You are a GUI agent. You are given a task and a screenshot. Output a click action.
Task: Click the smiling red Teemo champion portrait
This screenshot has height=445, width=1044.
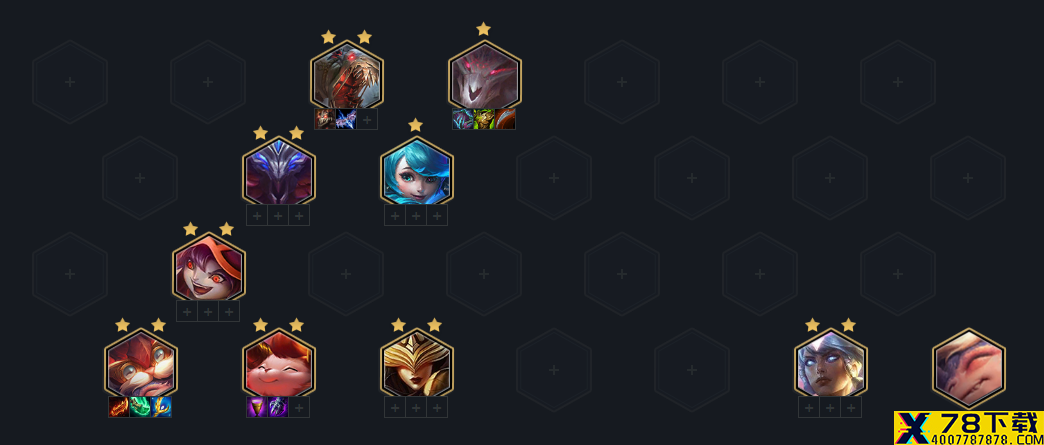click(279, 362)
